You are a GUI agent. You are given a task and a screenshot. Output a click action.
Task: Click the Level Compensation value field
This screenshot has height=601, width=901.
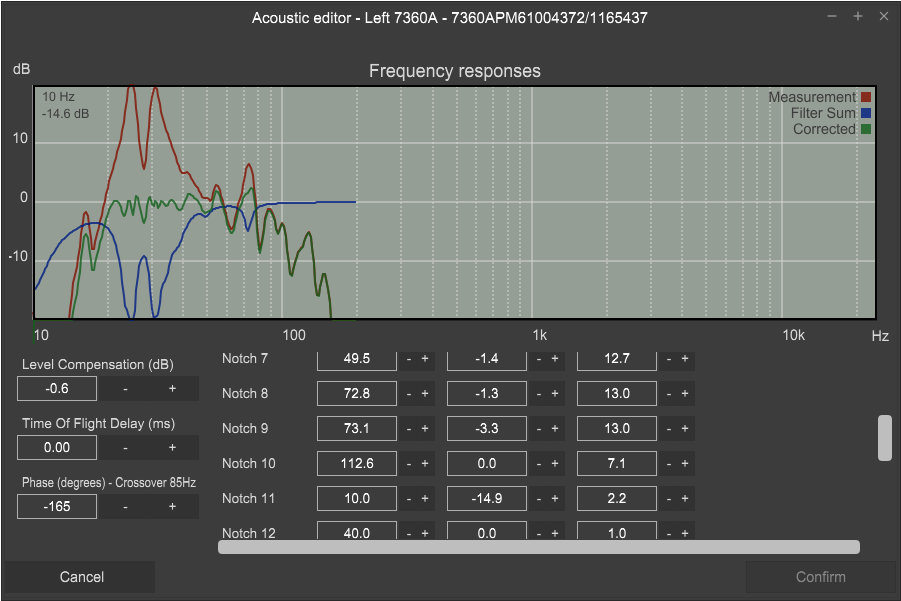pos(57,389)
